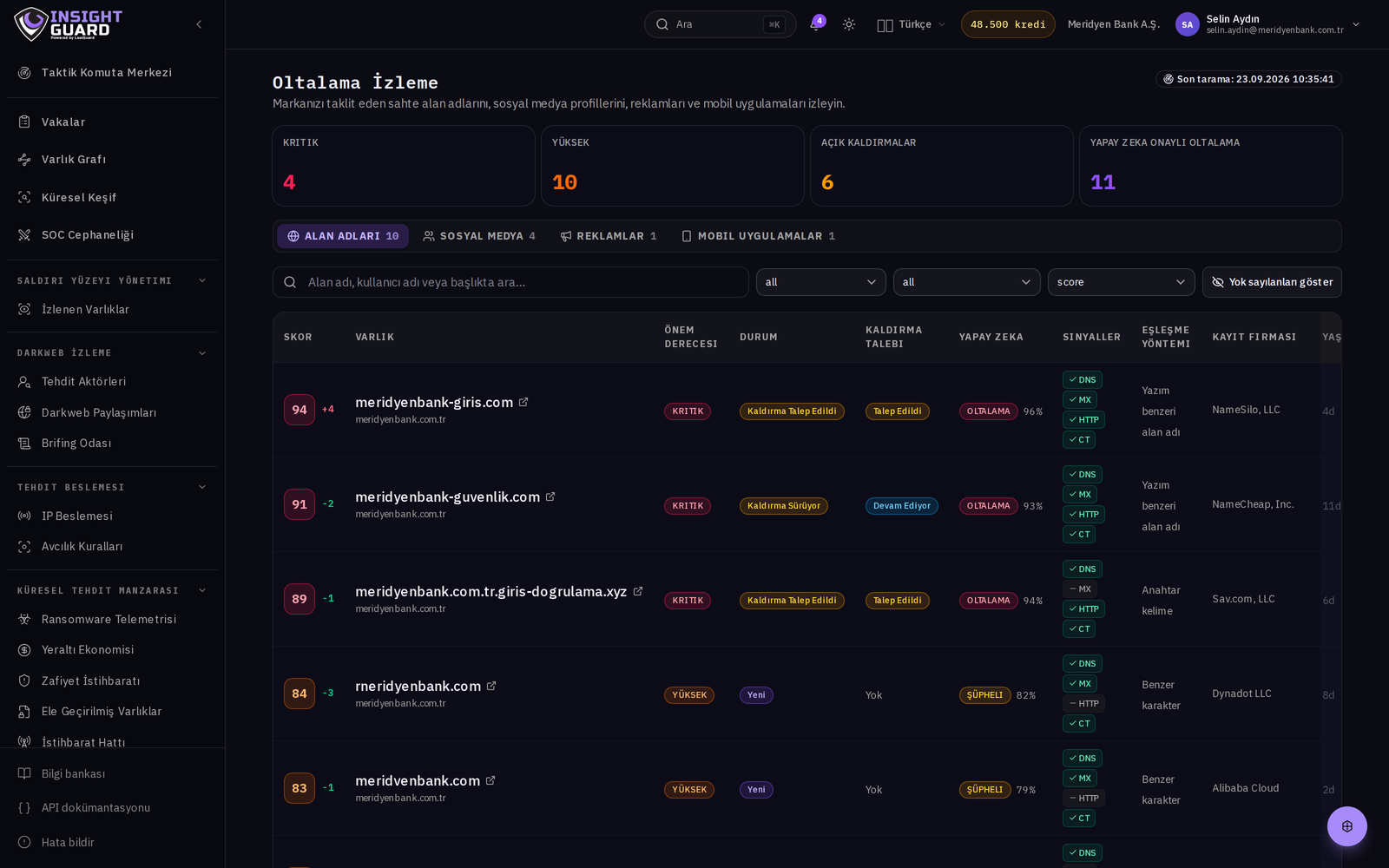Switch to the Mobil Uygulamalar tab
The width and height of the screenshot is (1389, 868).
point(758,236)
